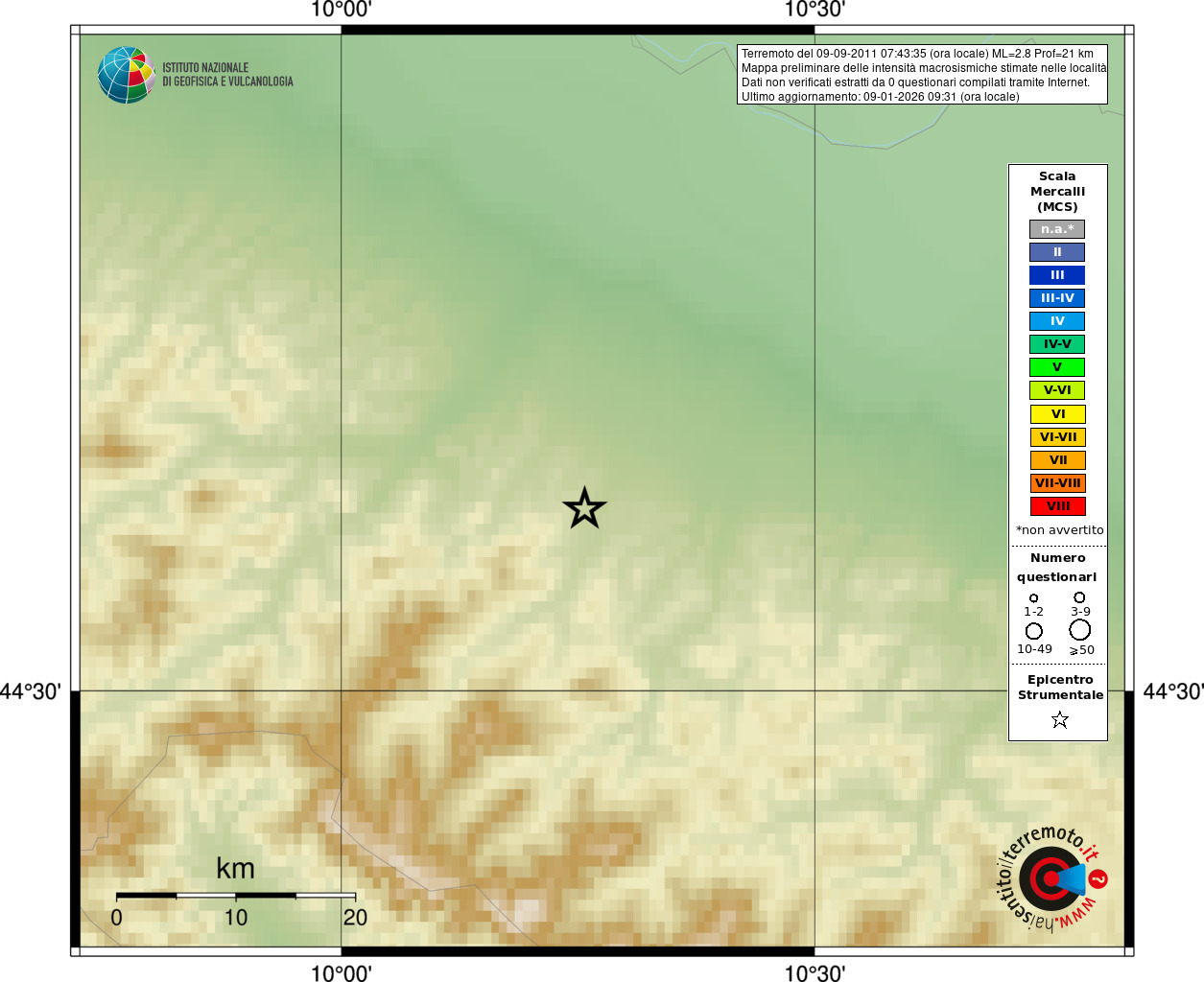Select the red VIII intensity swatch
The image size is (1204, 982).
point(1057,506)
